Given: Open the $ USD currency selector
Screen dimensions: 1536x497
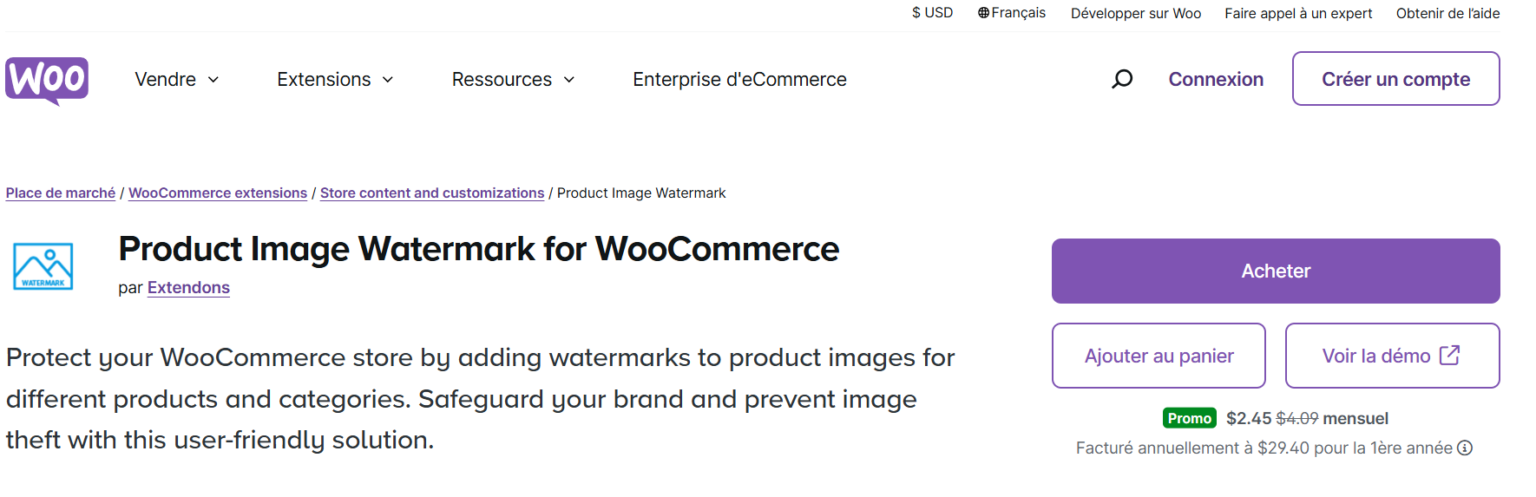Looking at the screenshot, I should click(932, 13).
